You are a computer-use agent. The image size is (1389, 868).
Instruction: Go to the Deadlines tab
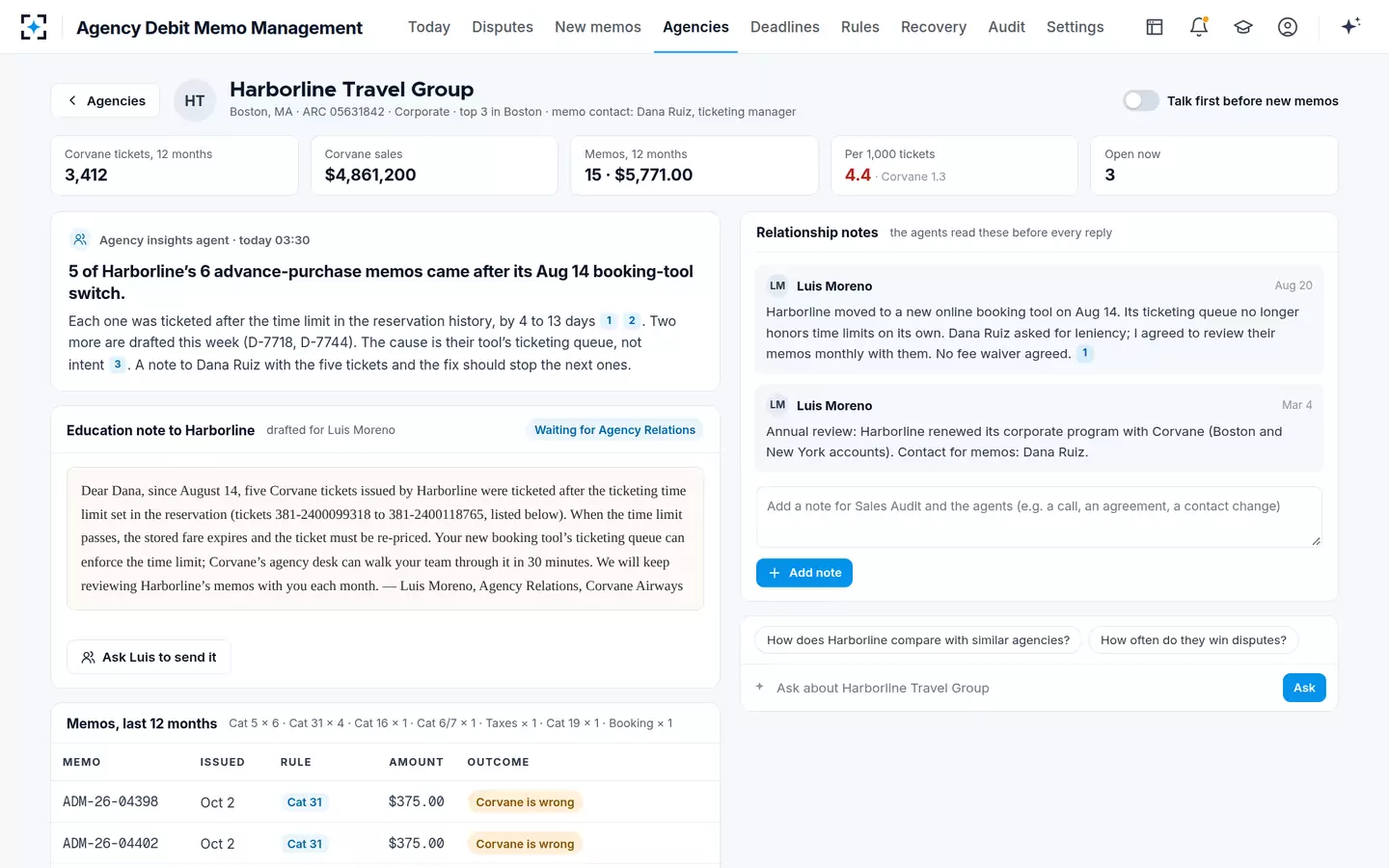(x=785, y=27)
